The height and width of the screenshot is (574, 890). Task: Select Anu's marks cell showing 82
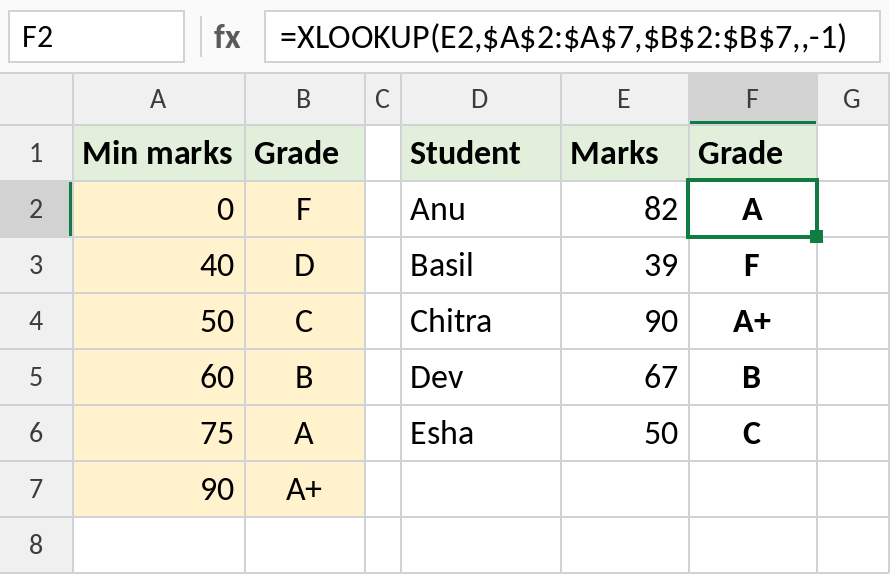(625, 209)
